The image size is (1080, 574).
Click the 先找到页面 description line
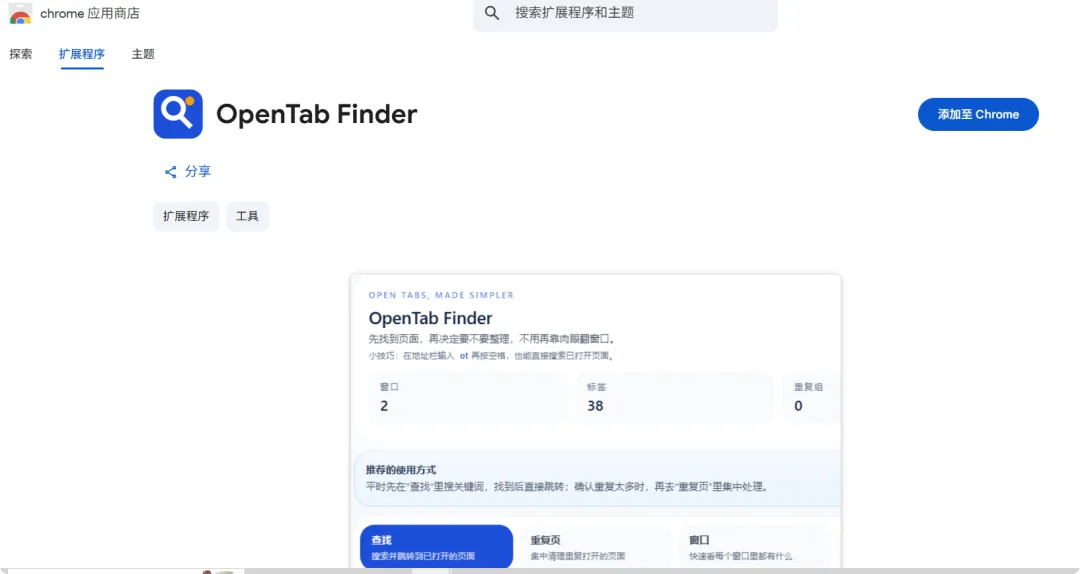pyautogui.click(x=492, y=339)
